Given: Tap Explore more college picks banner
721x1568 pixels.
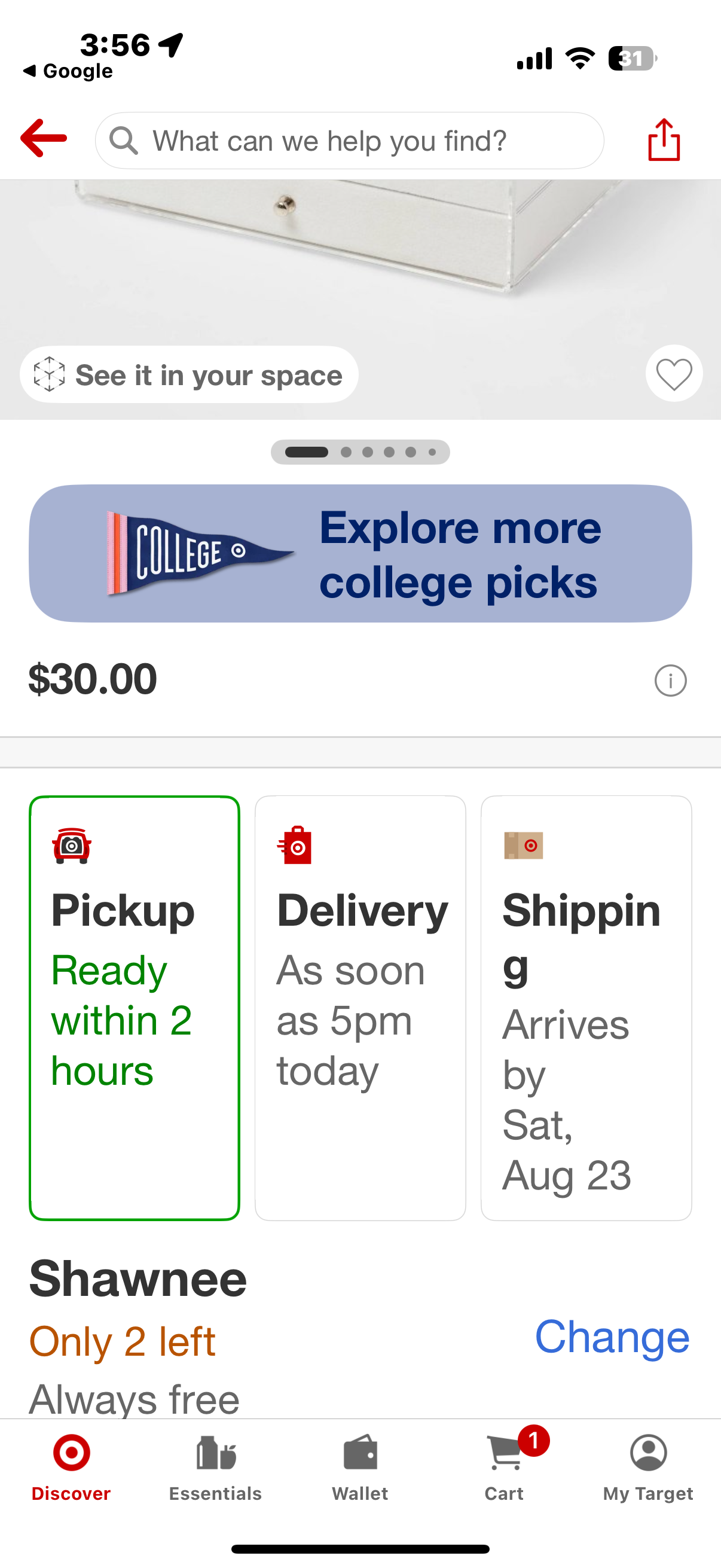Looking at the screenshot, I should 360,553.
